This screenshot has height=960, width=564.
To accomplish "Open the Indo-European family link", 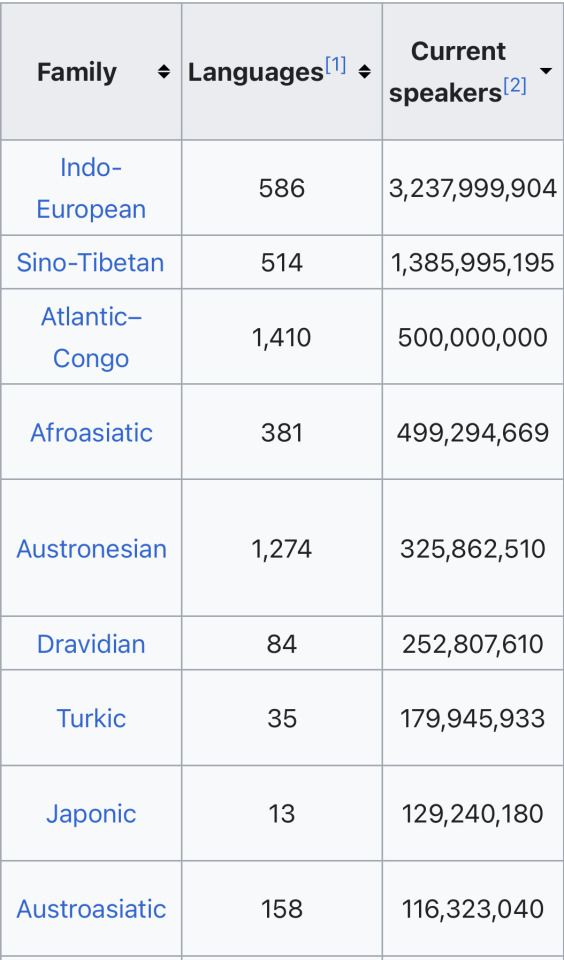I will click(91, 188).
